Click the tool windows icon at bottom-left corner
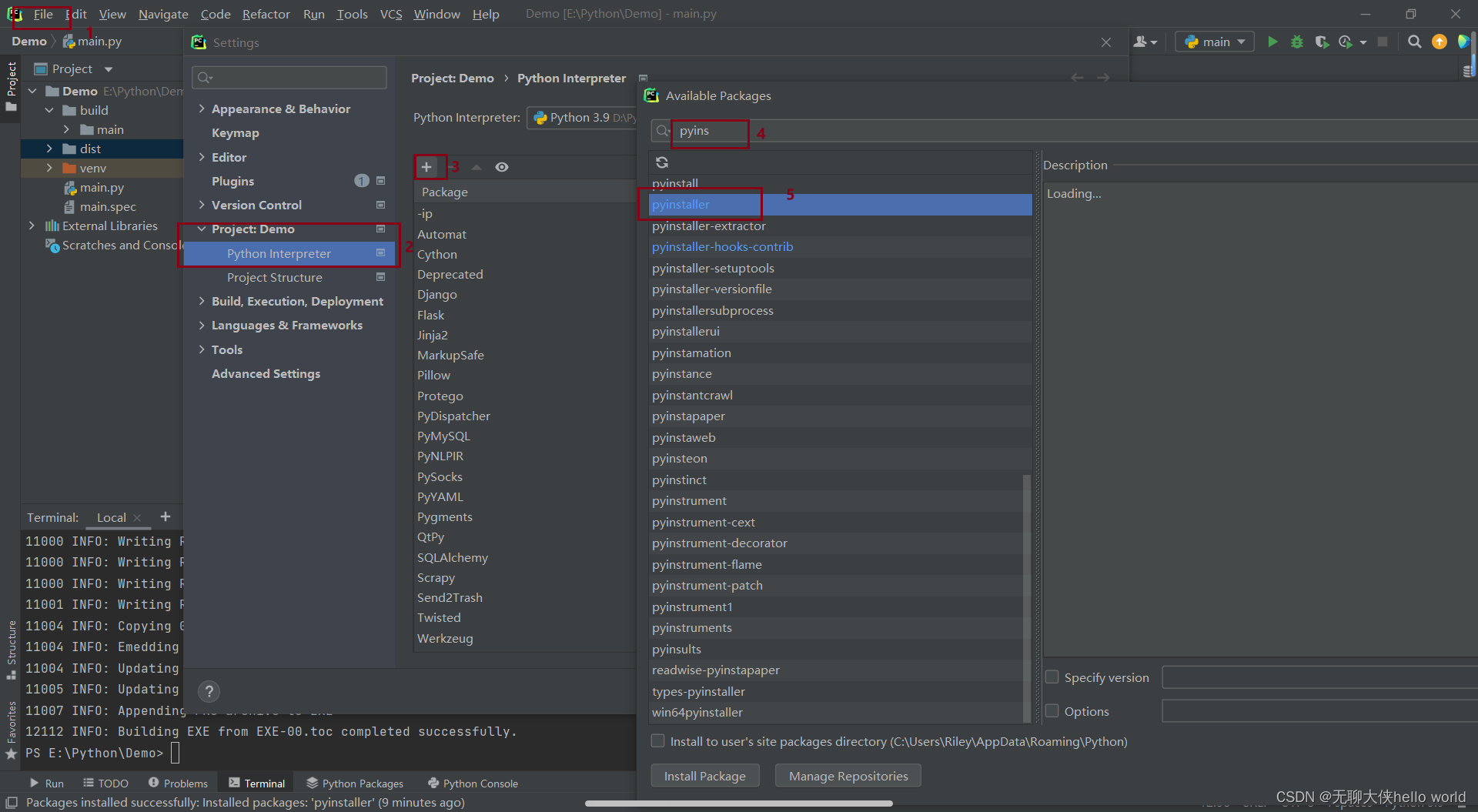The width and height of the screenshot is (1478, 812). [11, 802]
